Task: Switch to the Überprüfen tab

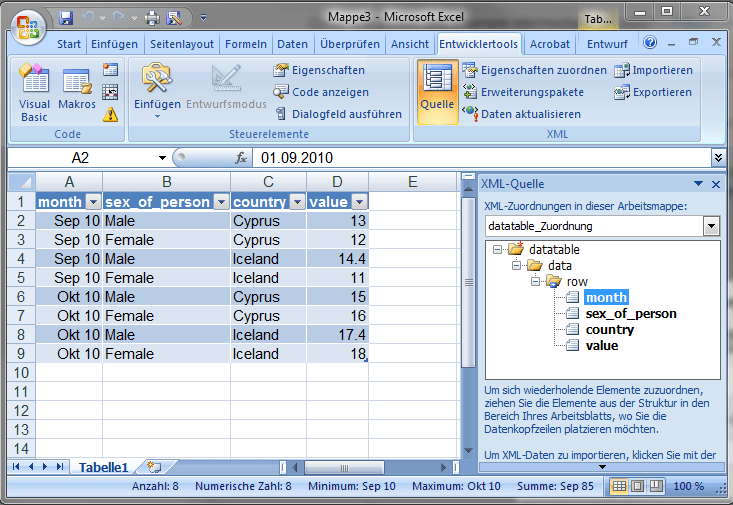Action: pos(350,44)
